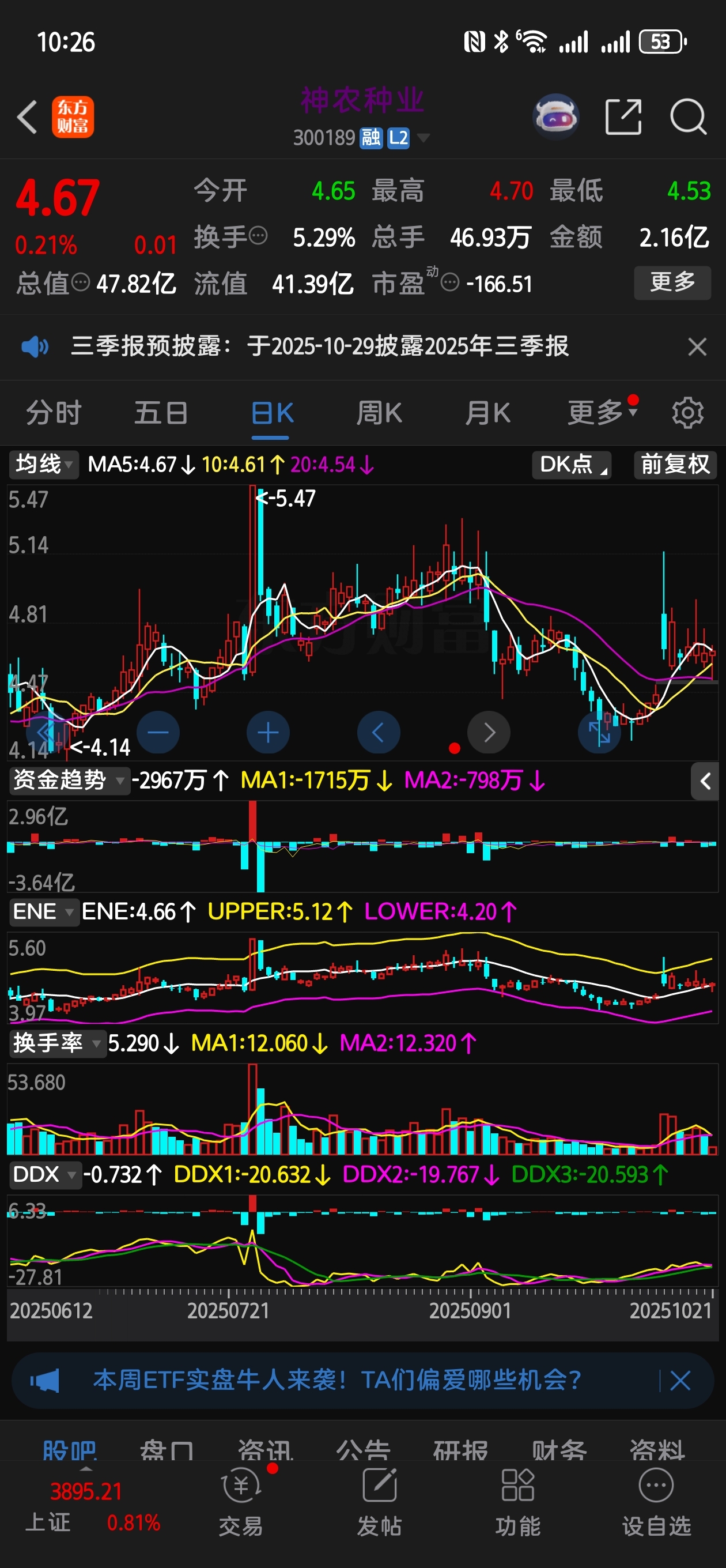Tap the 5.47 high price marker
The image size is (726, 1568).
(x=286, y=499)
